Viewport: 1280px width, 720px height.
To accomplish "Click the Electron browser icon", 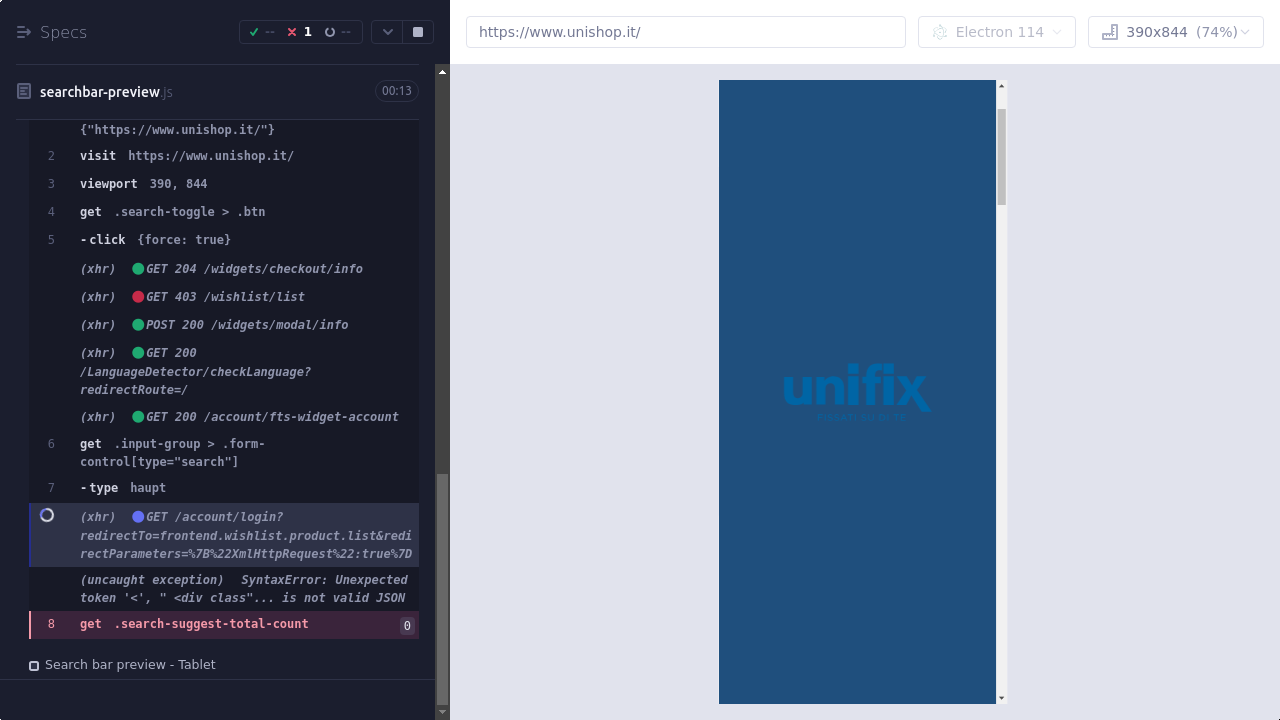I will coord(939,32).
